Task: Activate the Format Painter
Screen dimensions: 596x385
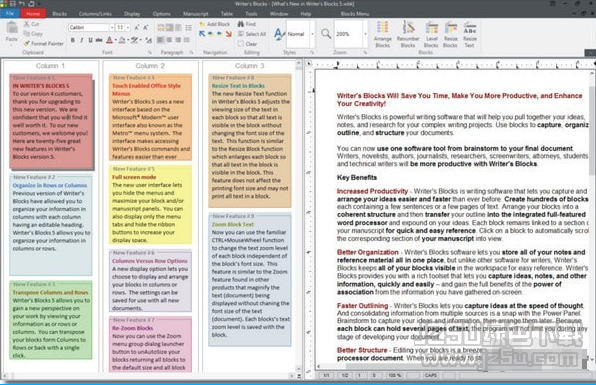Action: [43, 43]
